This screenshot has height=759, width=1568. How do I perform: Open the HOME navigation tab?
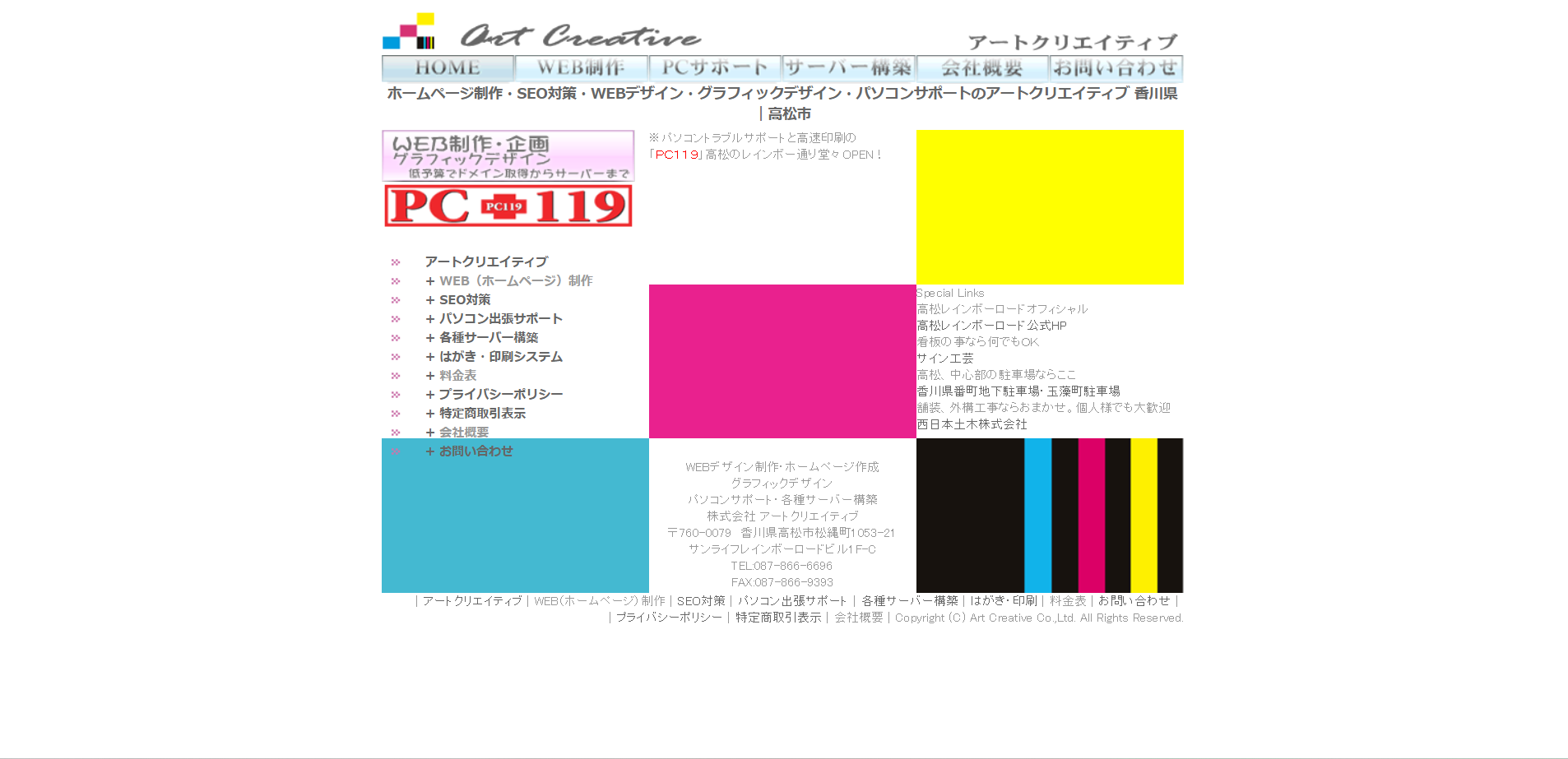448,67
